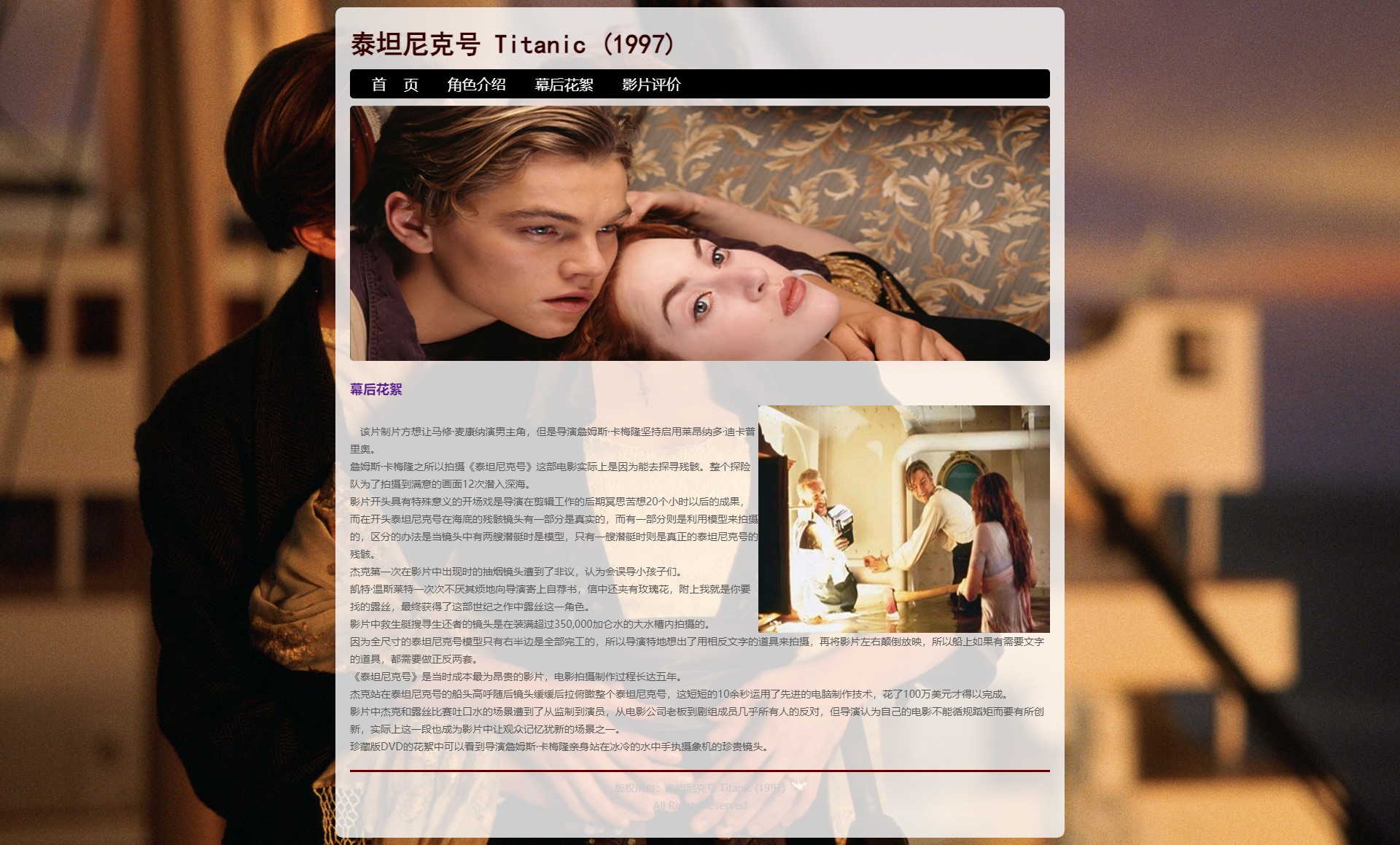The image size is (1400, 845).
Task: Click the line starting 影片中杰克和露丝比赛吐口水
Action: pyautogui.click(x=697, y=720)
